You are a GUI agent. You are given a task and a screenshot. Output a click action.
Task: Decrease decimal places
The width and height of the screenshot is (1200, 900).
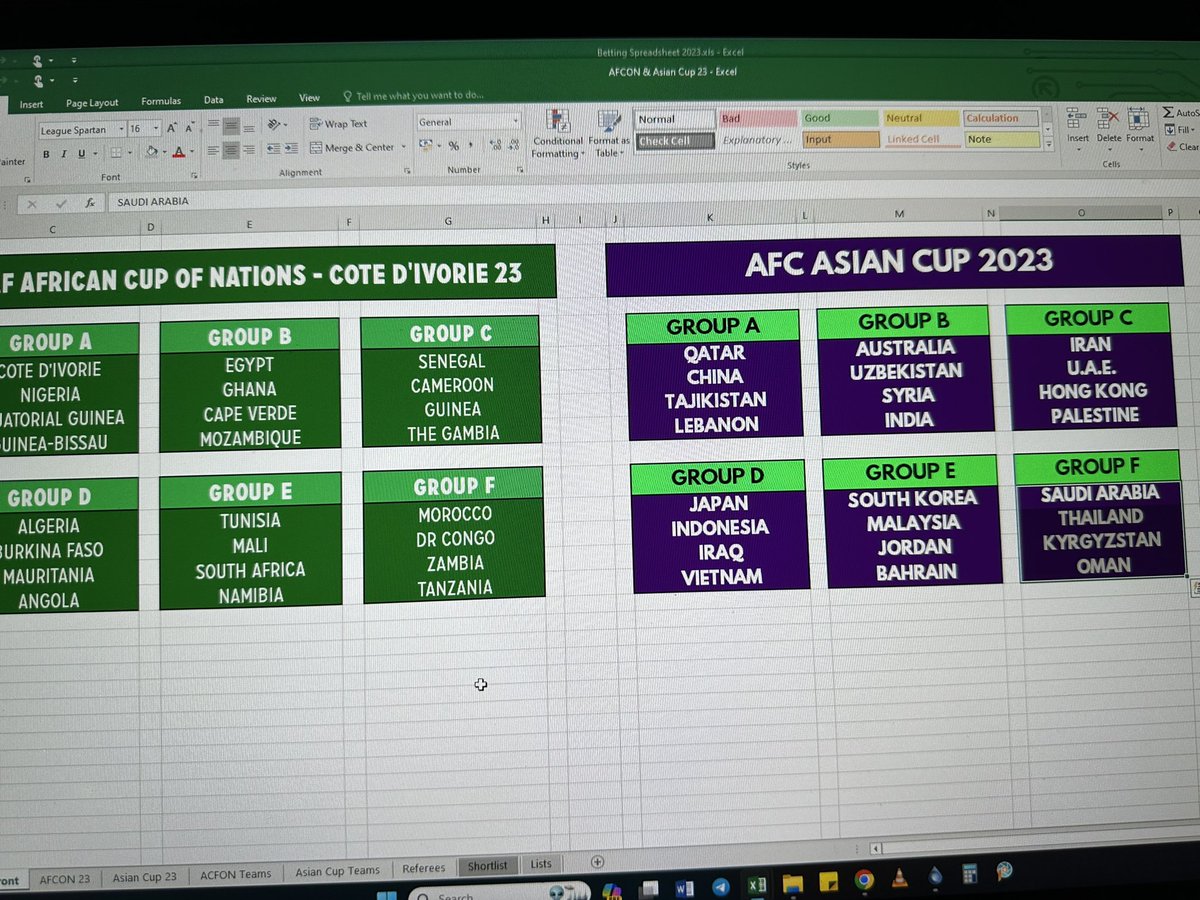(511, 146)
